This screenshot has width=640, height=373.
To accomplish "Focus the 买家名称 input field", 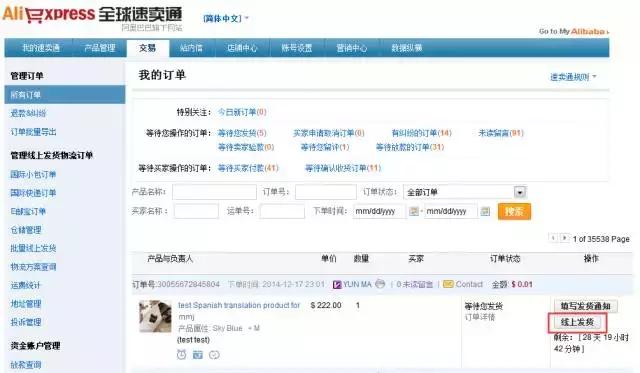I will (196, 211).
